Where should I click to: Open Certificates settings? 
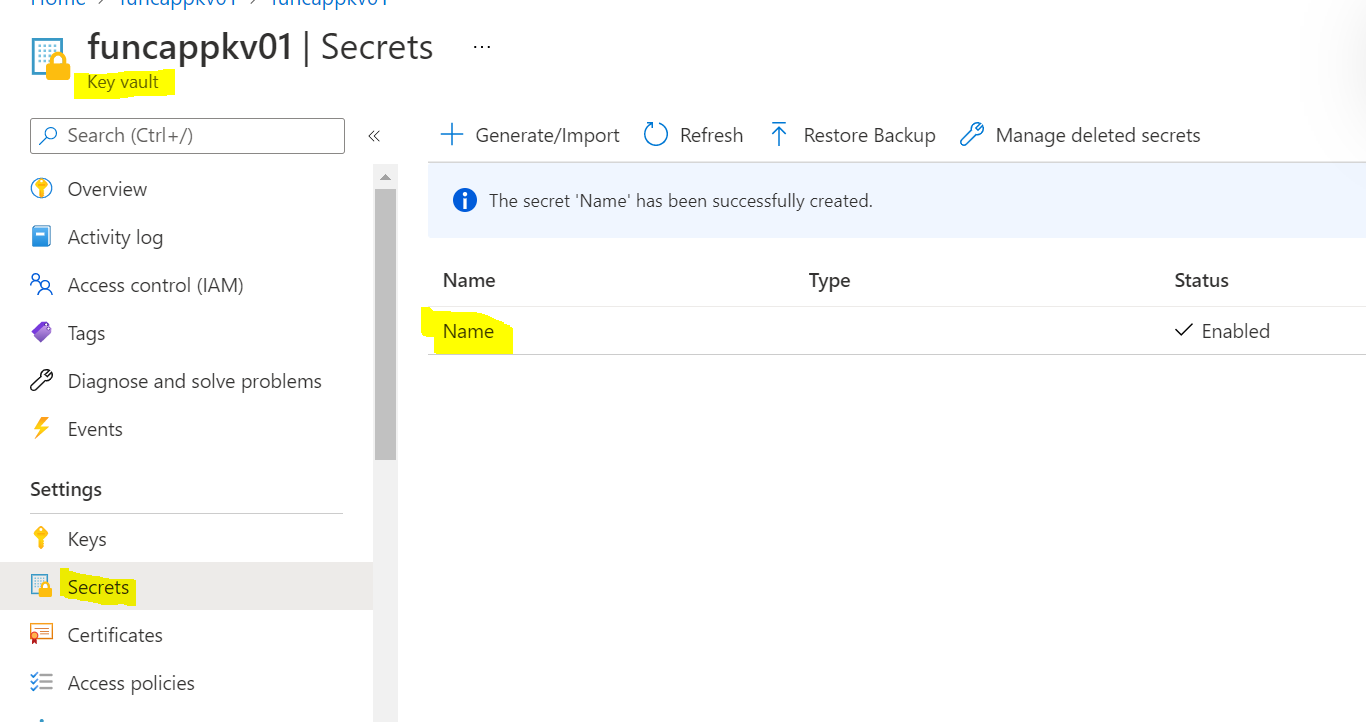(115, 635)
